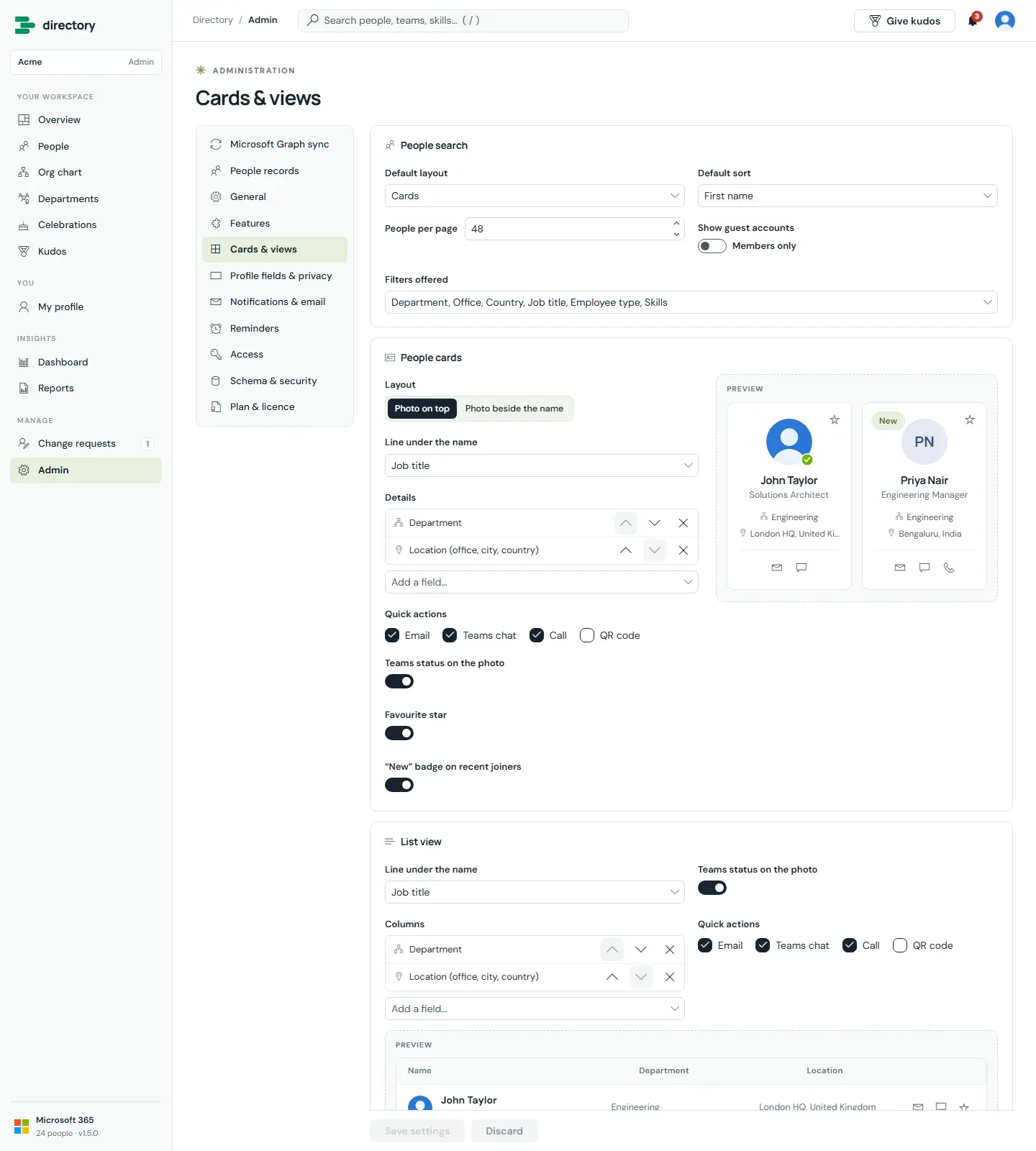Open People cards Line under the name dropdown

coord(542,465)
